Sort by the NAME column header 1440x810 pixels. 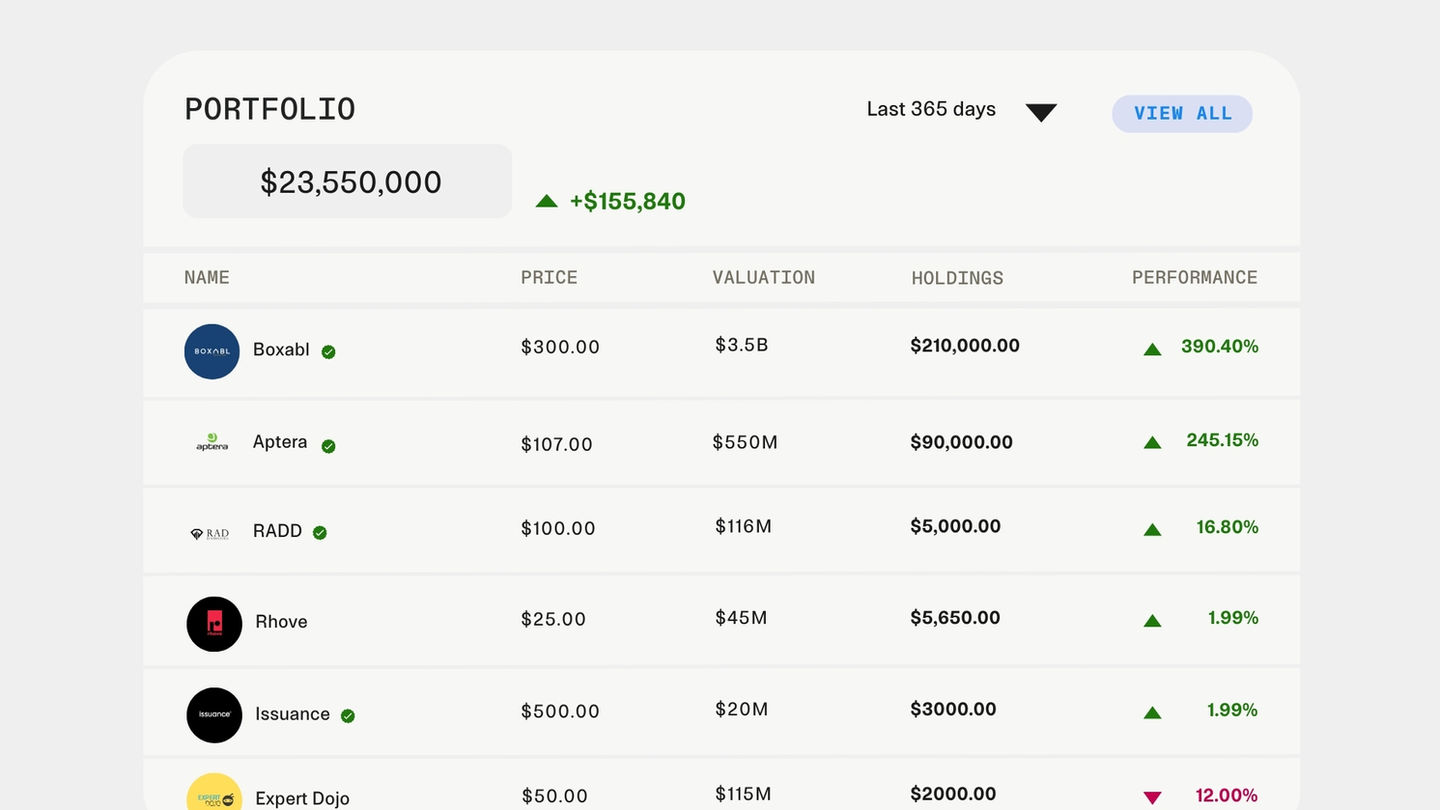click(x=207, y=277)
